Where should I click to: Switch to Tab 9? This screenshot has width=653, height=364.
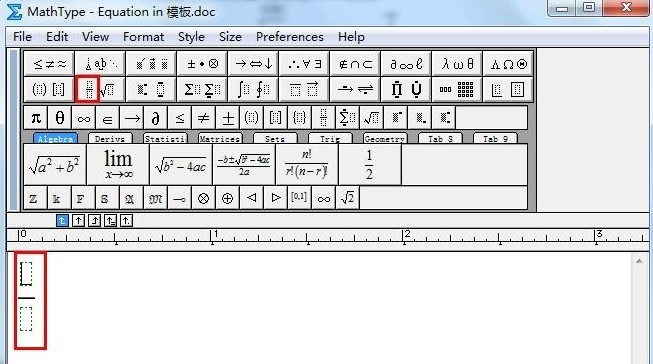pyautogui.click(x=495, y=139)
